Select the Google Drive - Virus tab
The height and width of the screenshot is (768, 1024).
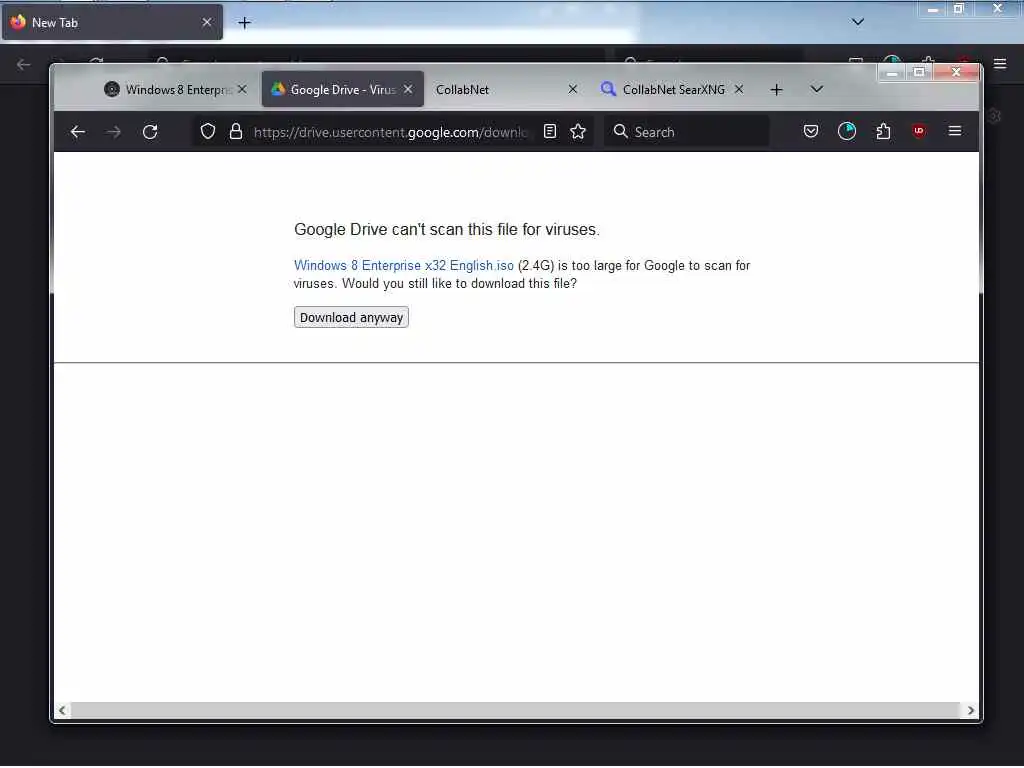click(343, 89)
